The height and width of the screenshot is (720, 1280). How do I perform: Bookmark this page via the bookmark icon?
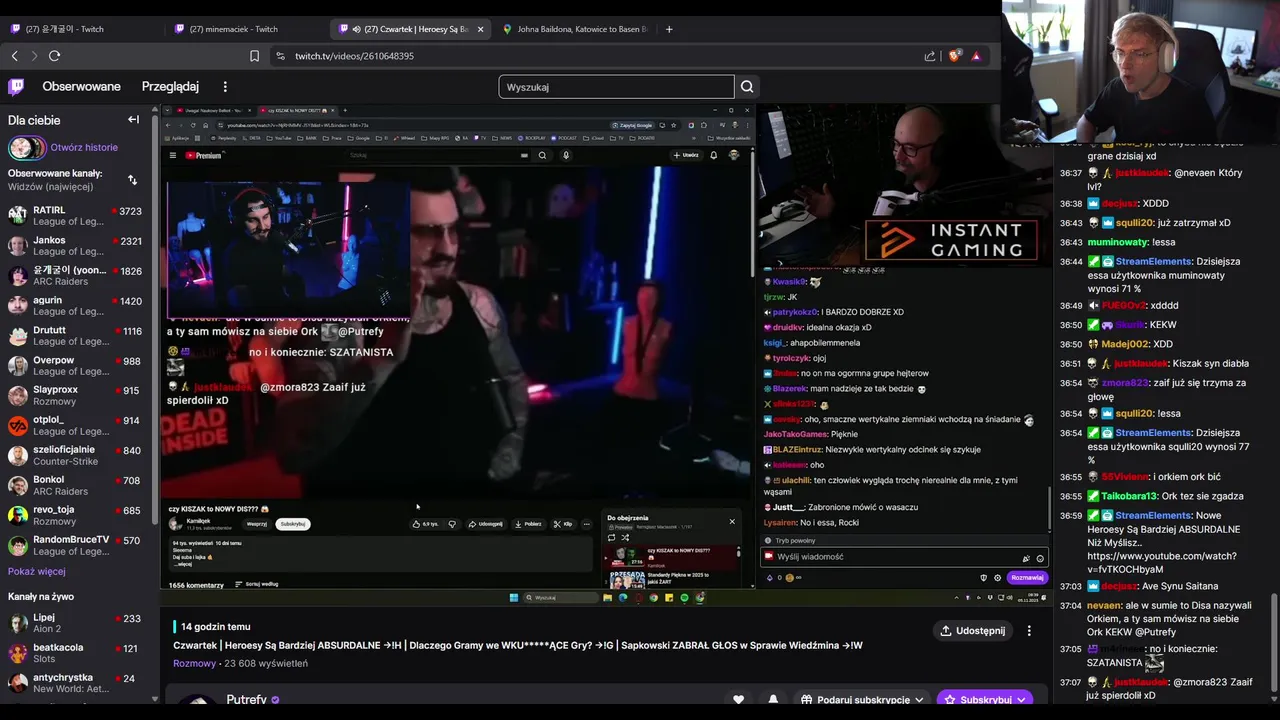pyautogui.click(x=255, y=56)
